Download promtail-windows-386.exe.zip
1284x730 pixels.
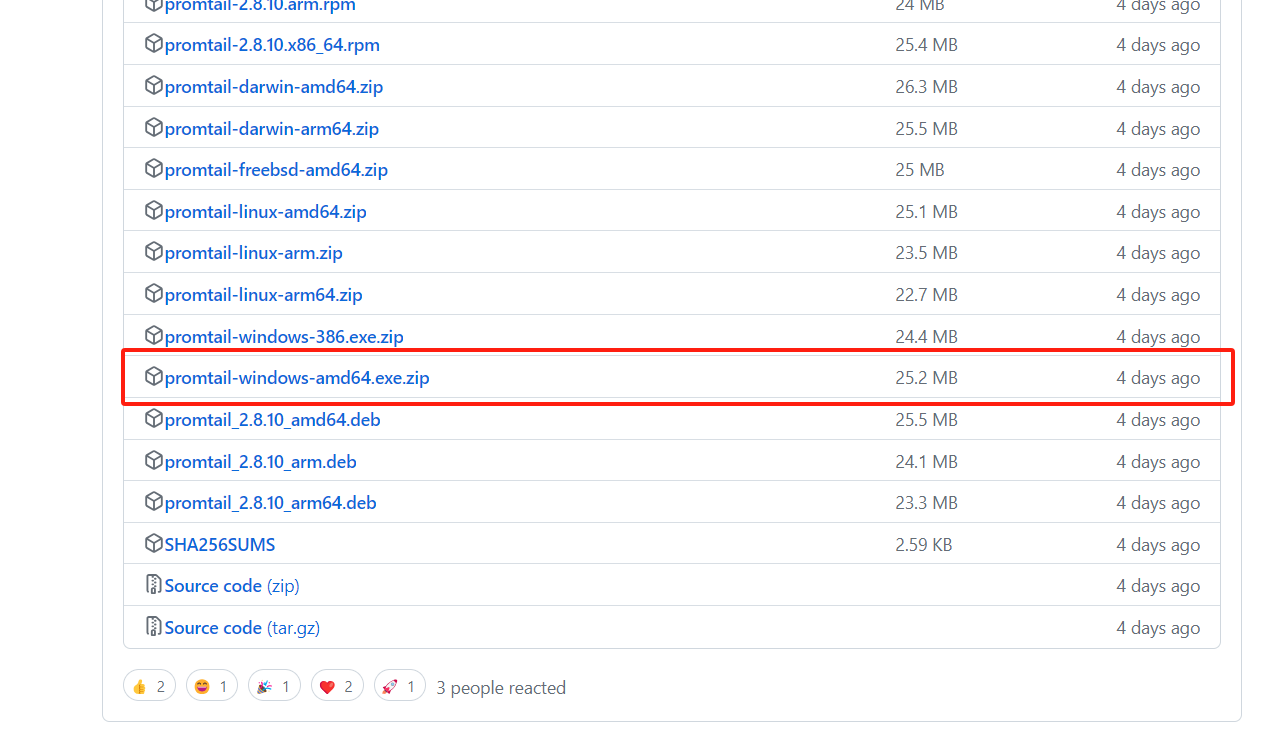click(284, 337)
